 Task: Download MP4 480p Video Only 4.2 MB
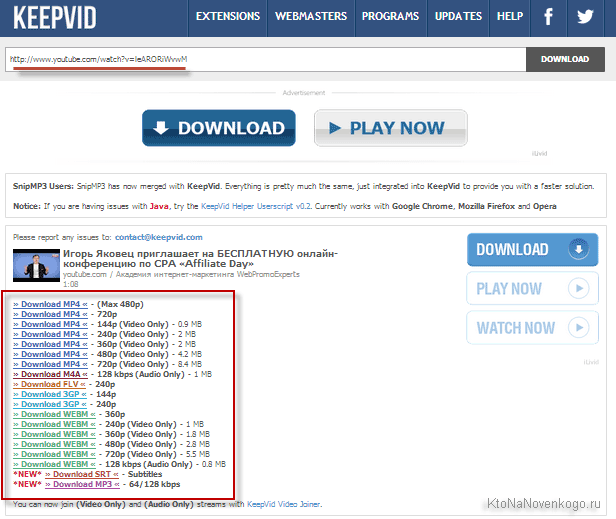(50, 354)
